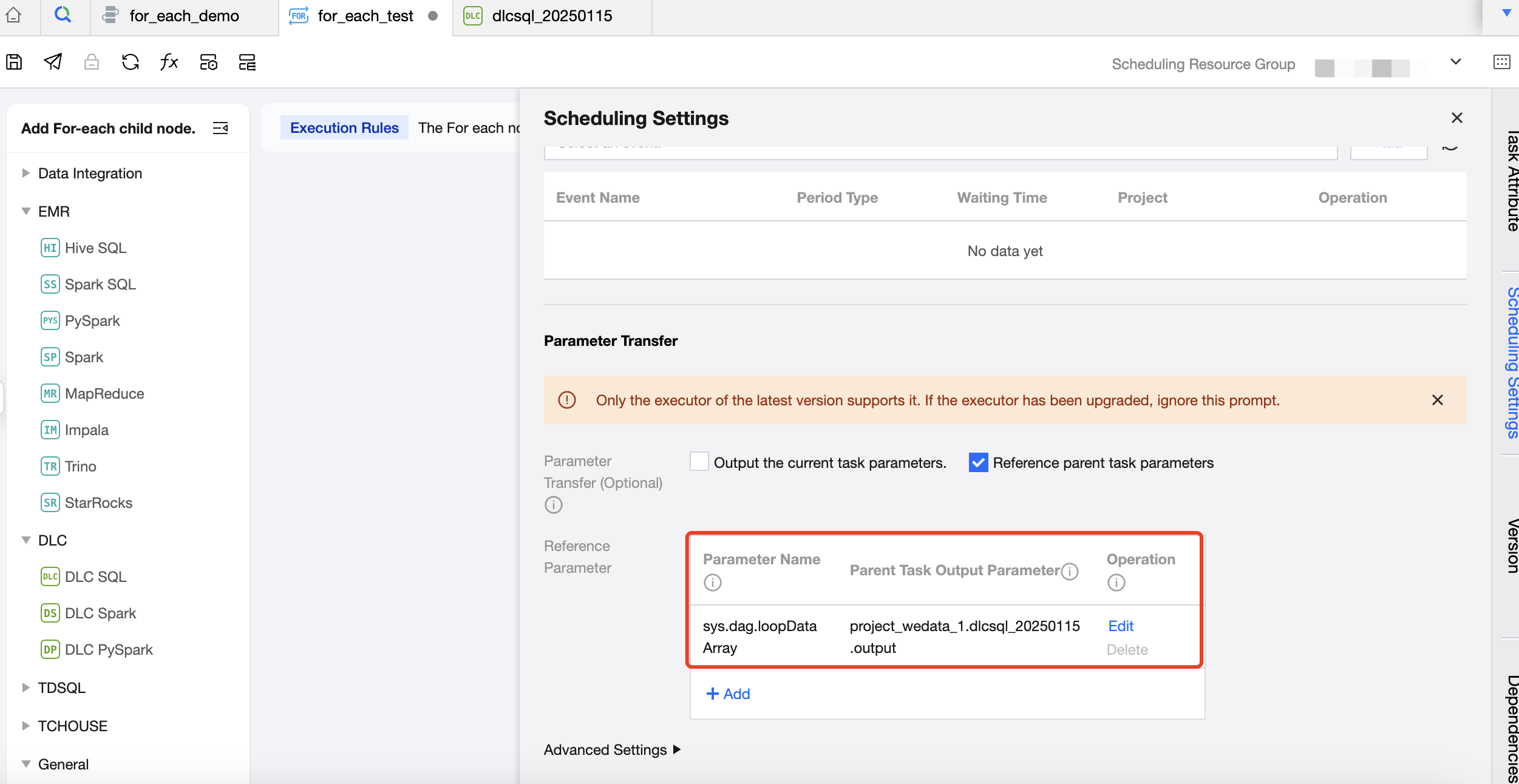Switch to dlcsql_20250115 tab
This screenshot has width=1519, height=784.
[x=551, y=16]
